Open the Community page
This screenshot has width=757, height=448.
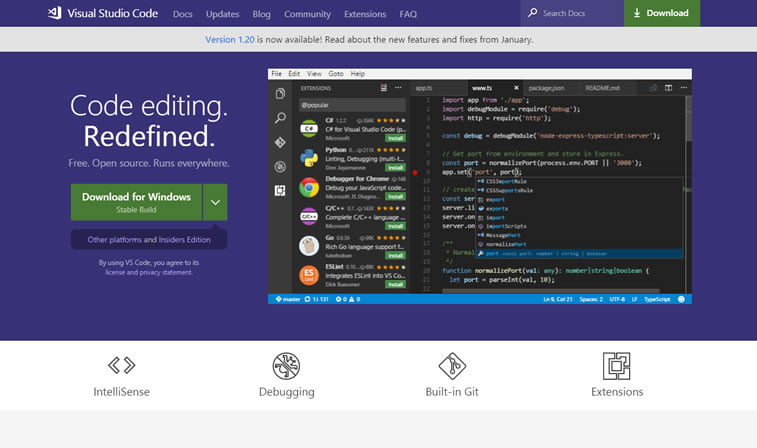tap(308, 14)
